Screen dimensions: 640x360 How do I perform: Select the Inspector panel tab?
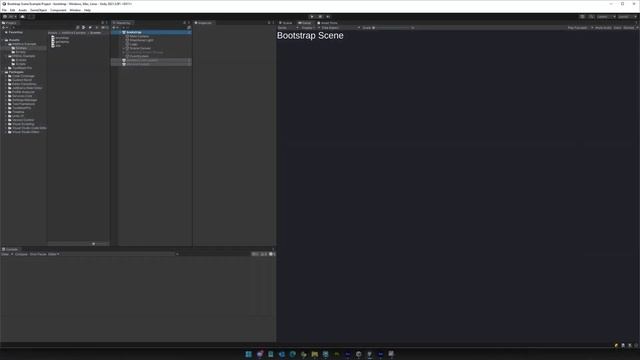[203, 23]
